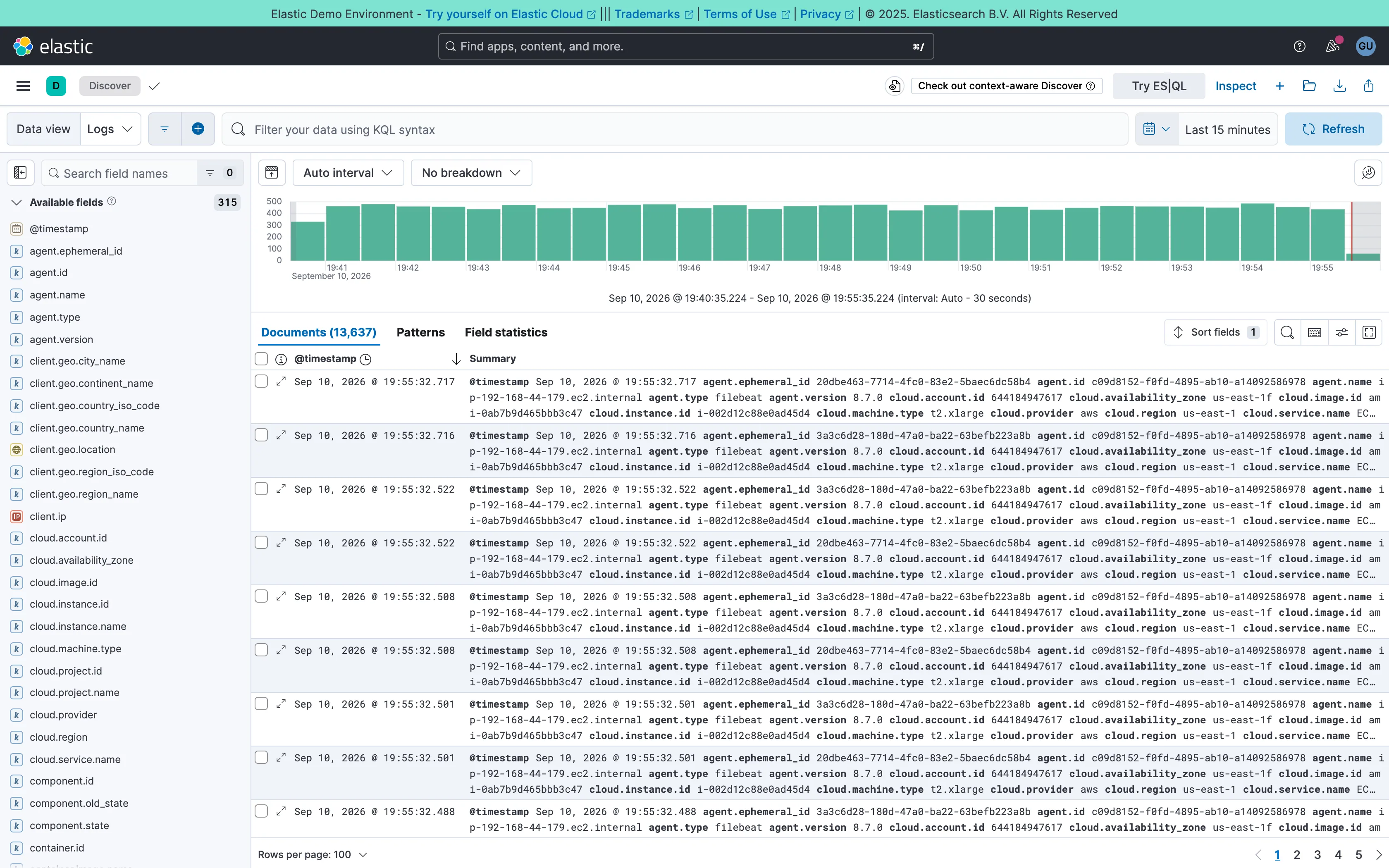The width and height of the screenshot is (1389, 868).
Task: Open chart visualization options icon
Action: [1368, 173]
